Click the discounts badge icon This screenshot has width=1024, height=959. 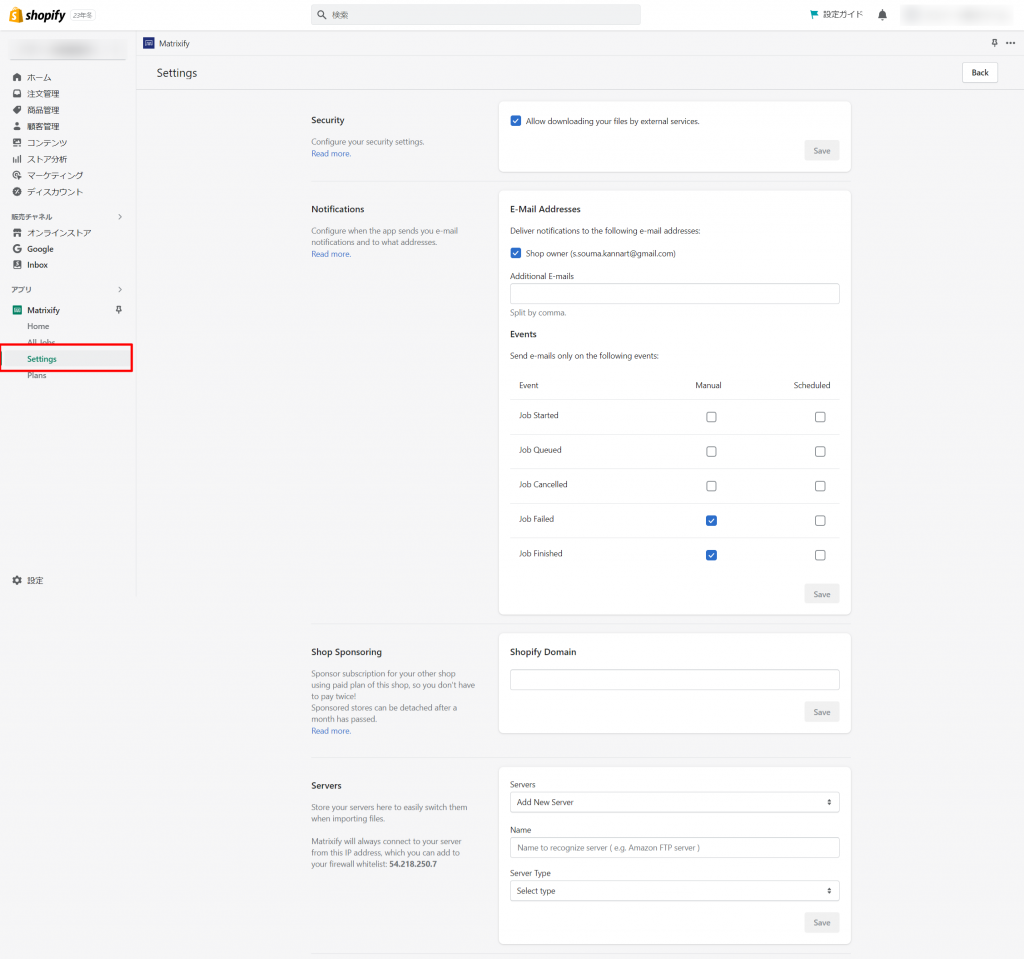[17, 191]
